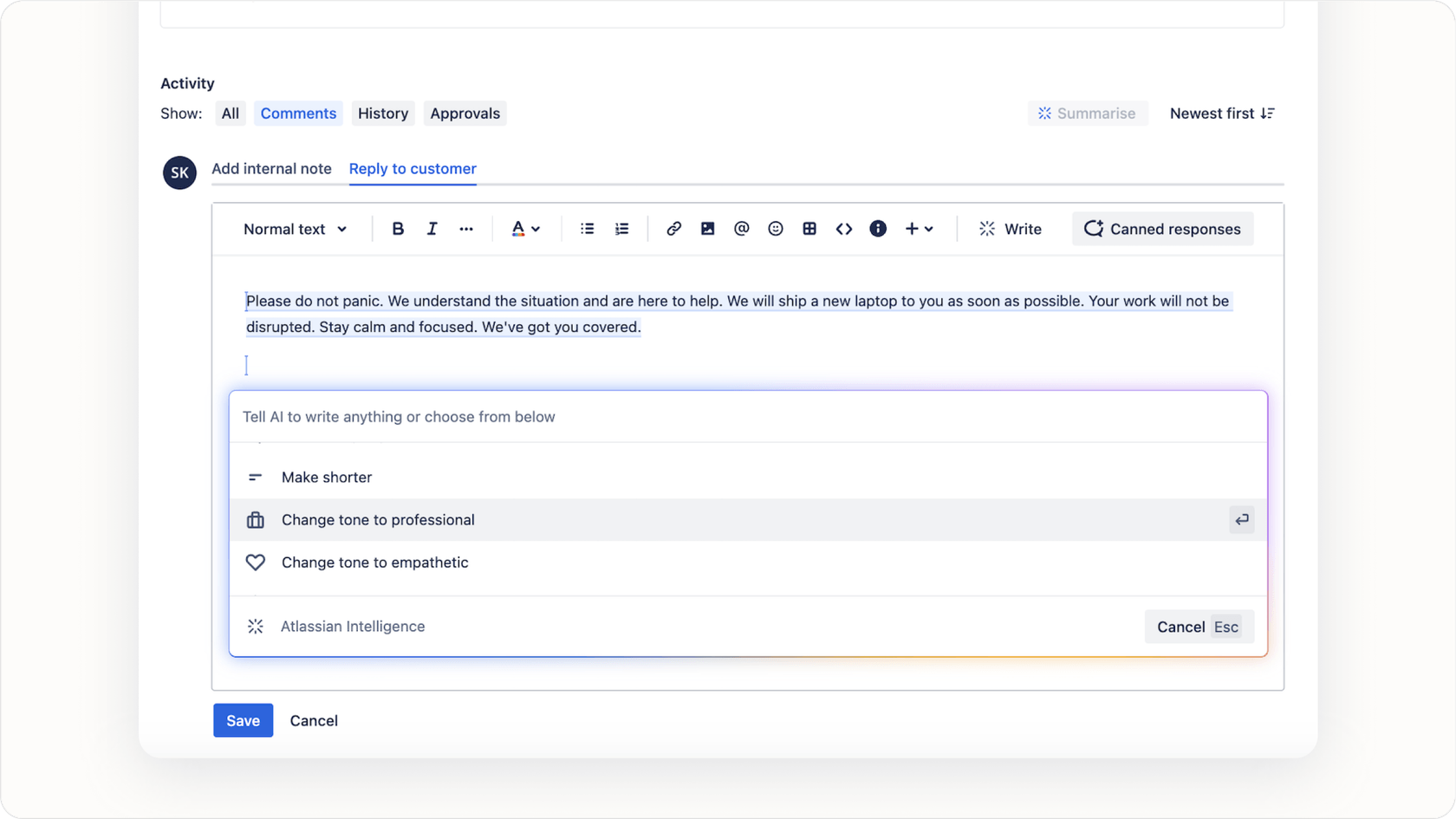
Task: Insert an image into the comment
Action: click(707, 229)
